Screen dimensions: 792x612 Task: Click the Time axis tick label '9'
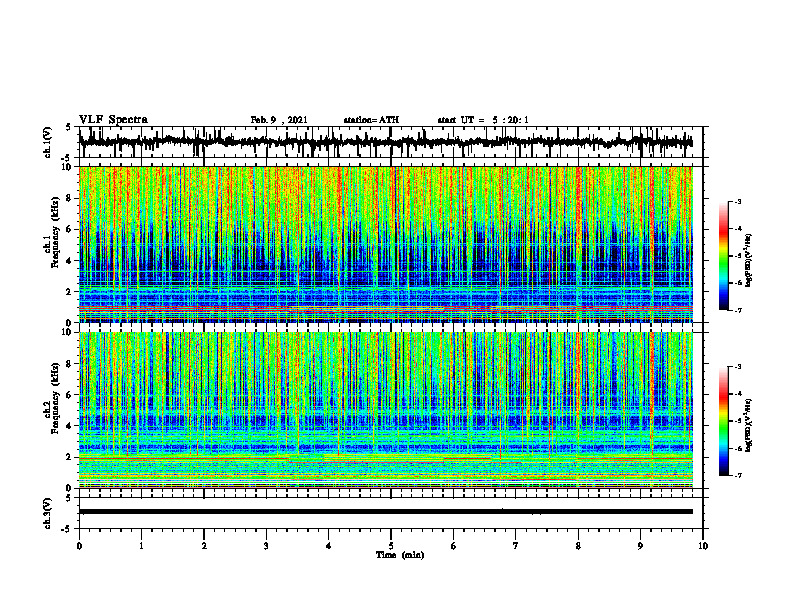pyautogui.click(x=640, y=546)
